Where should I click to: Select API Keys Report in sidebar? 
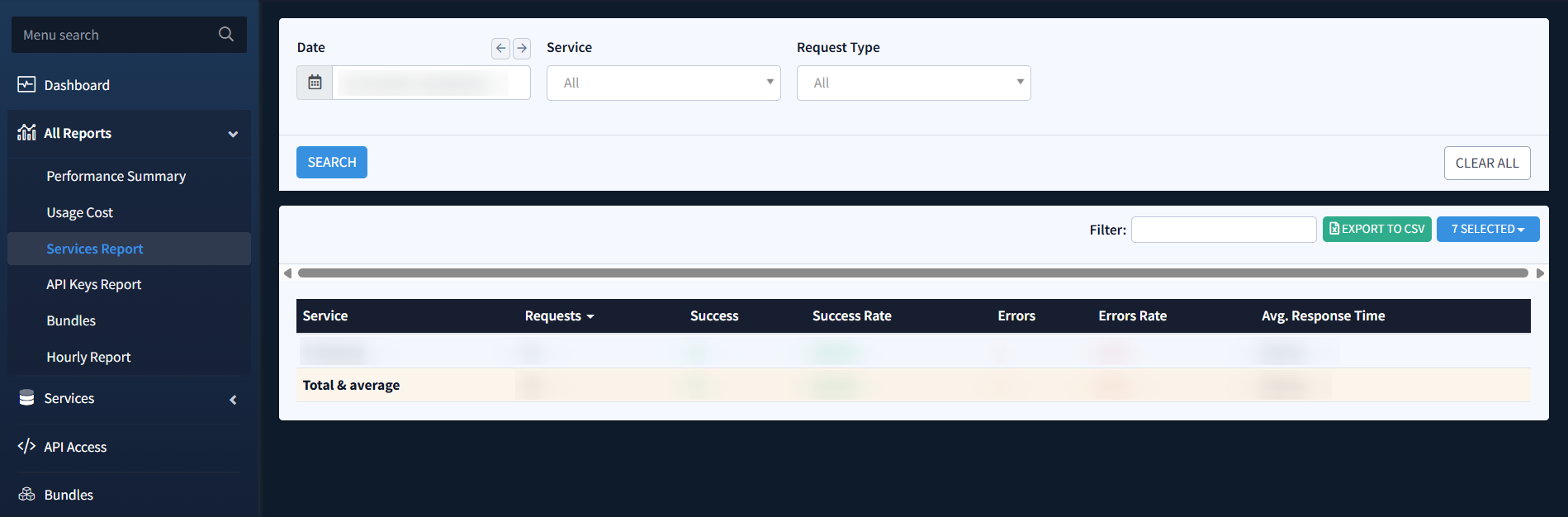pos(93,284)
